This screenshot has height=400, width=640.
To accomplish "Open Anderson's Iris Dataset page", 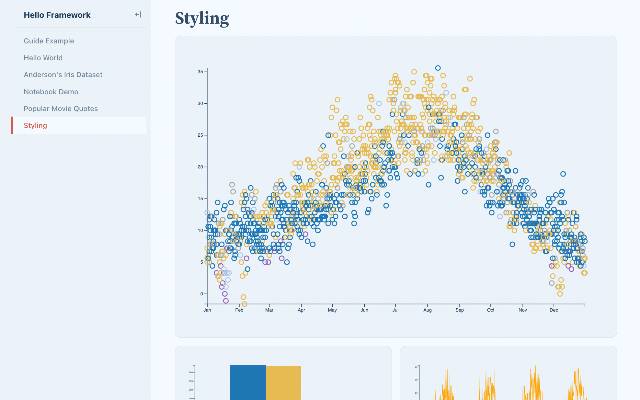I will point(63,75).
